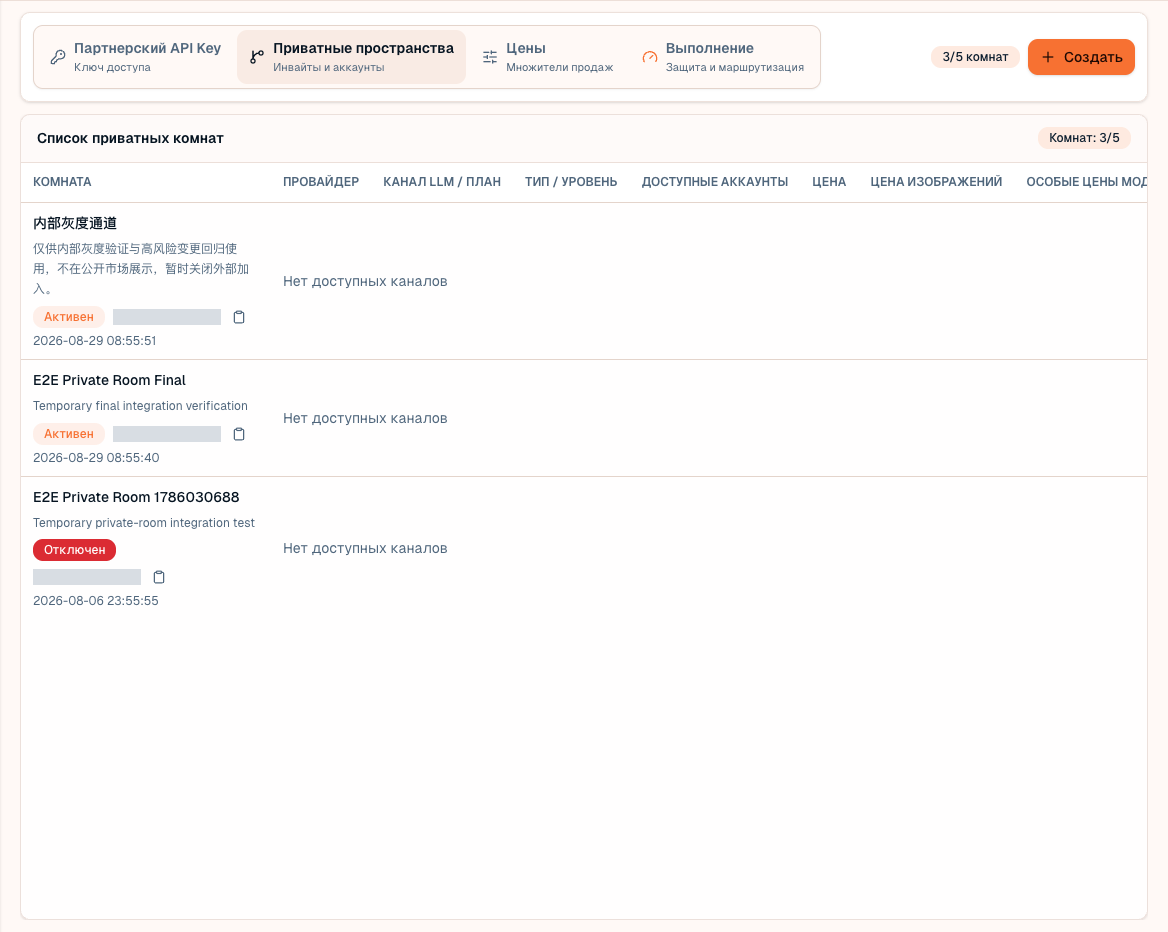Select the Выполнение tab

(x=723, y=57)
